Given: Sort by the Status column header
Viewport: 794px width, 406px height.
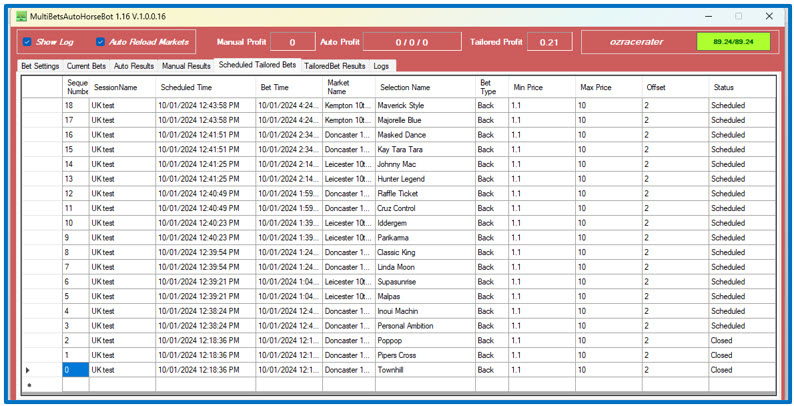Looking at the screenshot, I should 742,87.
